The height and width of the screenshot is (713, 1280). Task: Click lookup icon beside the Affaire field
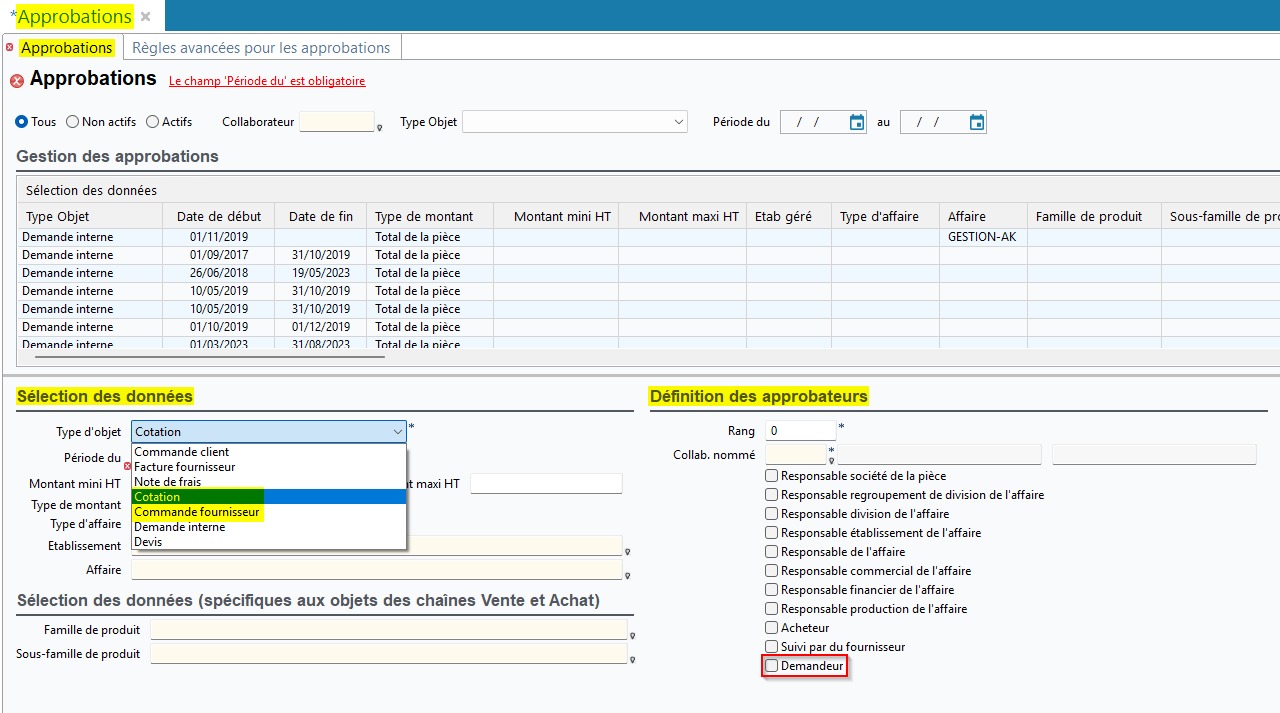pyautogui.click(x=628, y=575)
